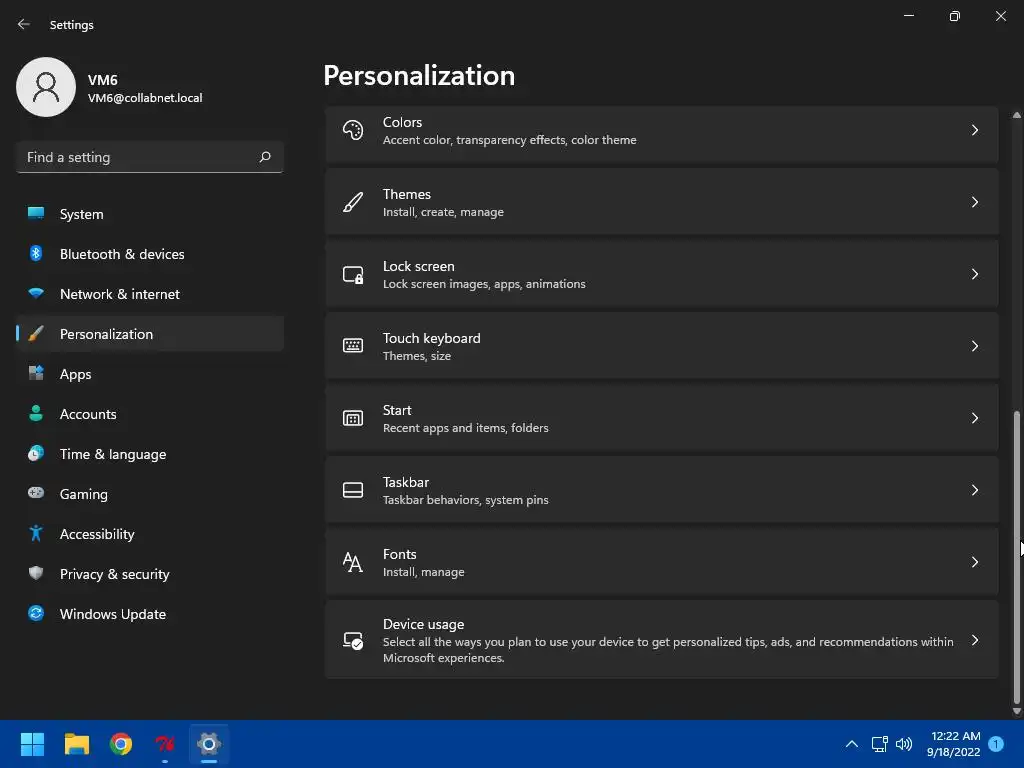The height and width of the screenshot is (768, 1024).
Task: Expand the Start chevron arrow
Action: 974,418
